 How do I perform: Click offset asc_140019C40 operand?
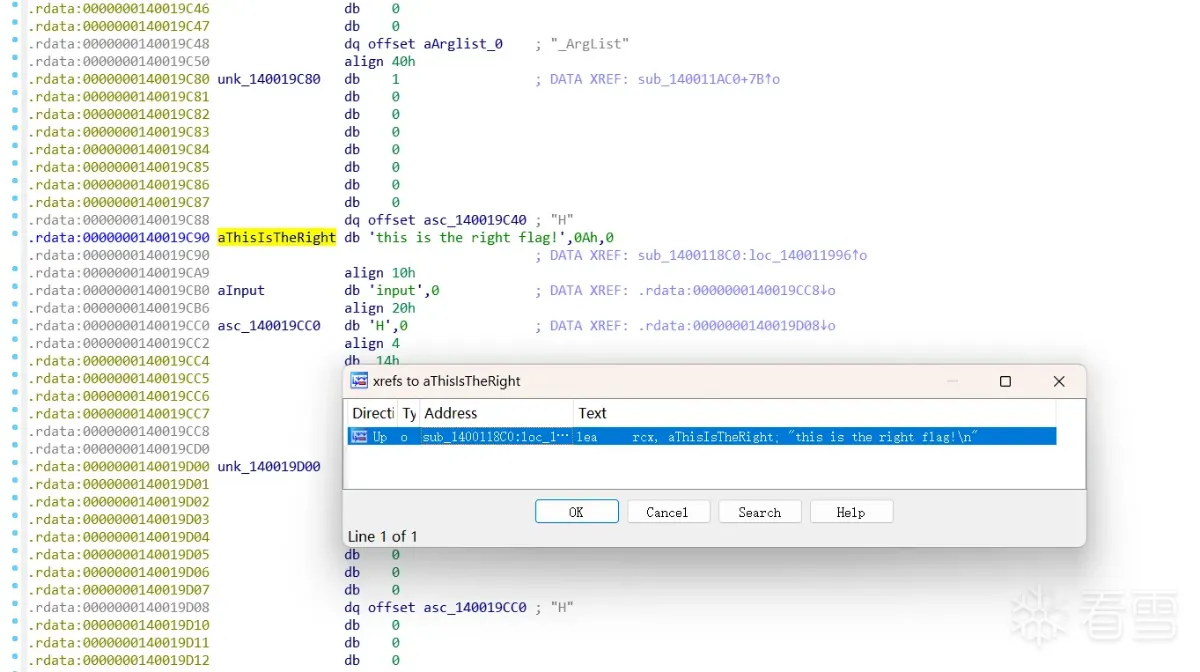(448, 220)
